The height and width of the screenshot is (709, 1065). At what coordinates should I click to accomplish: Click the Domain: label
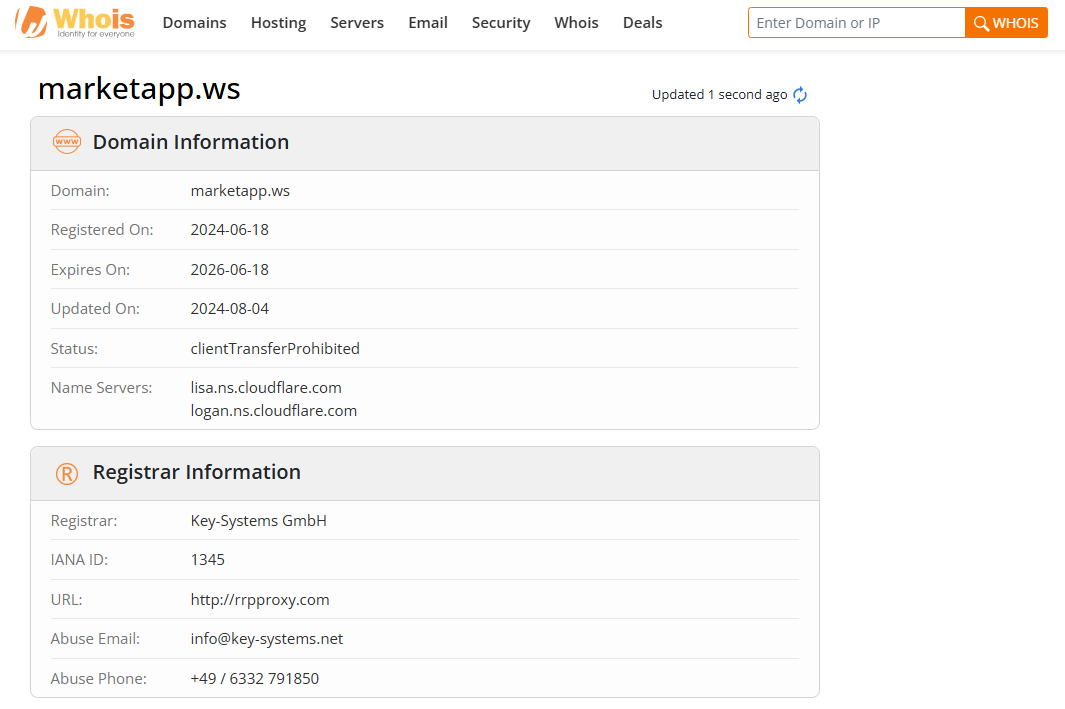[x=80, y=191]
